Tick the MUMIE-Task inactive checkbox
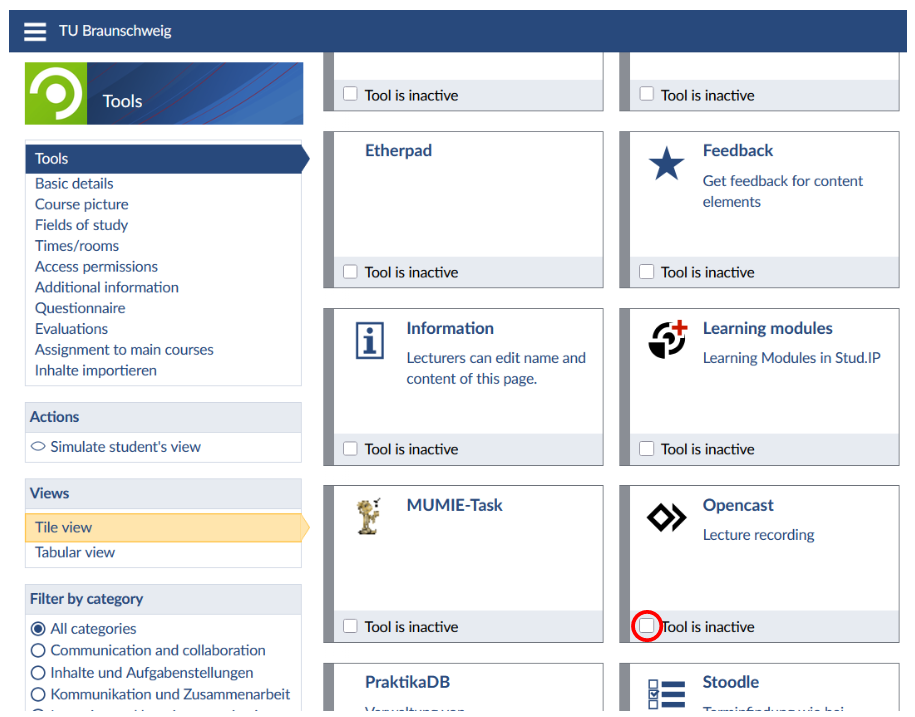This screenshot has width=915, height=717. [x=350, y=626]
